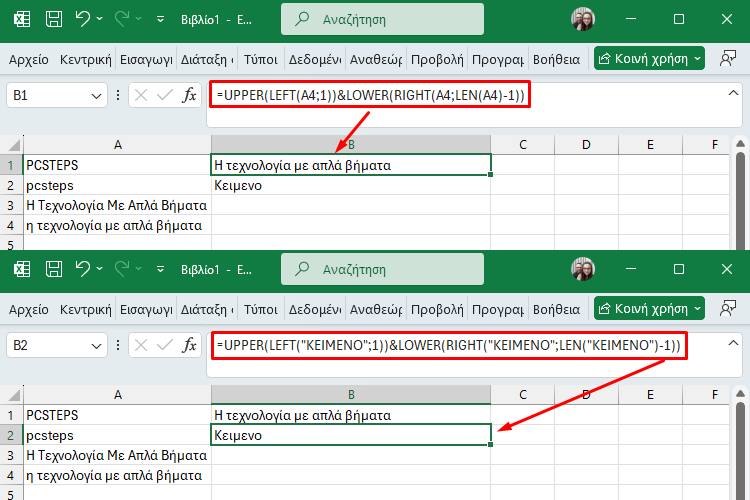This screenshot has height=500, width=750.
Task: Click the Excel logo in the top window
Action: (22, 19)
